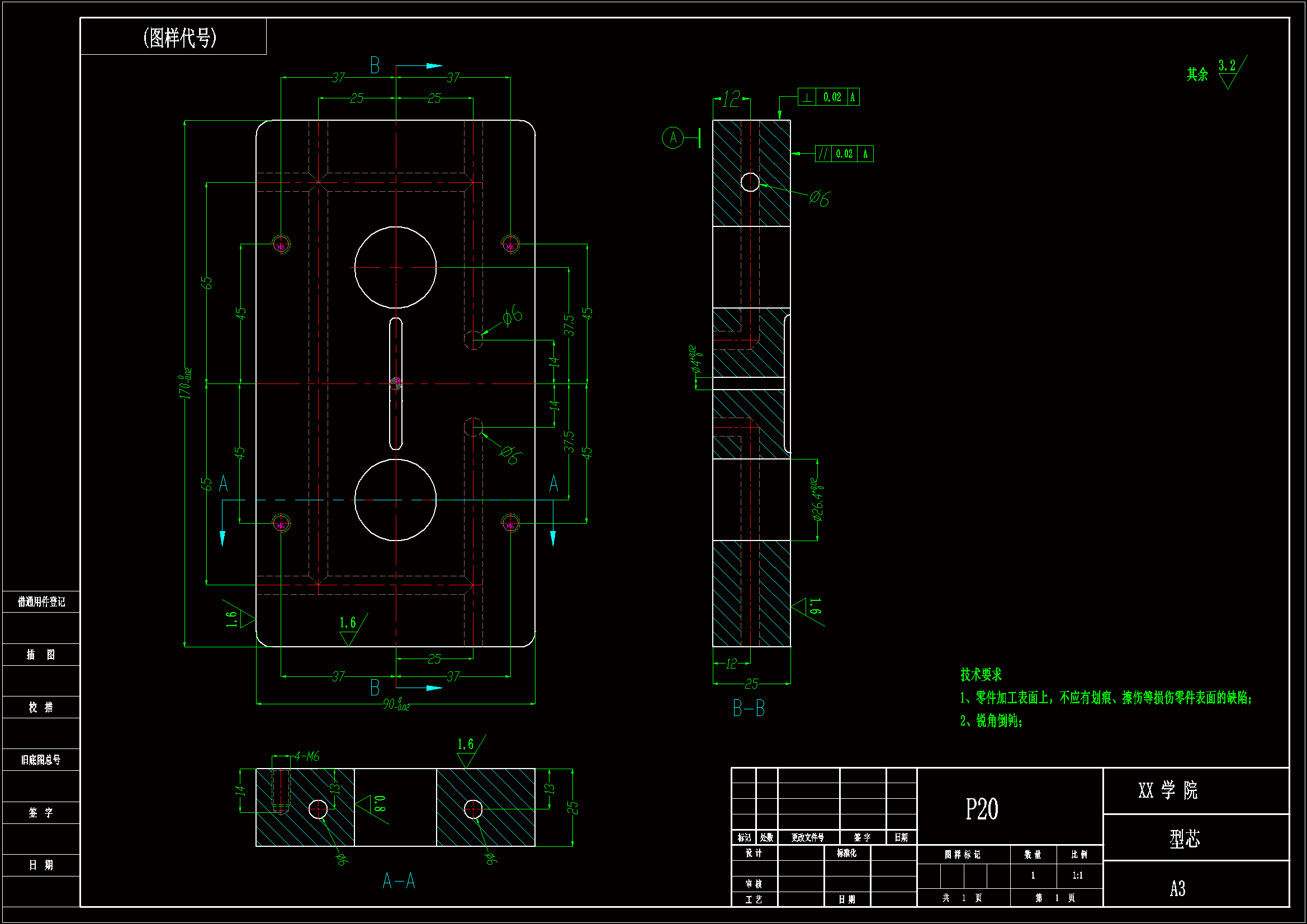
Task: Click the datum A circle symbol
Action: [x=673, y=137]
